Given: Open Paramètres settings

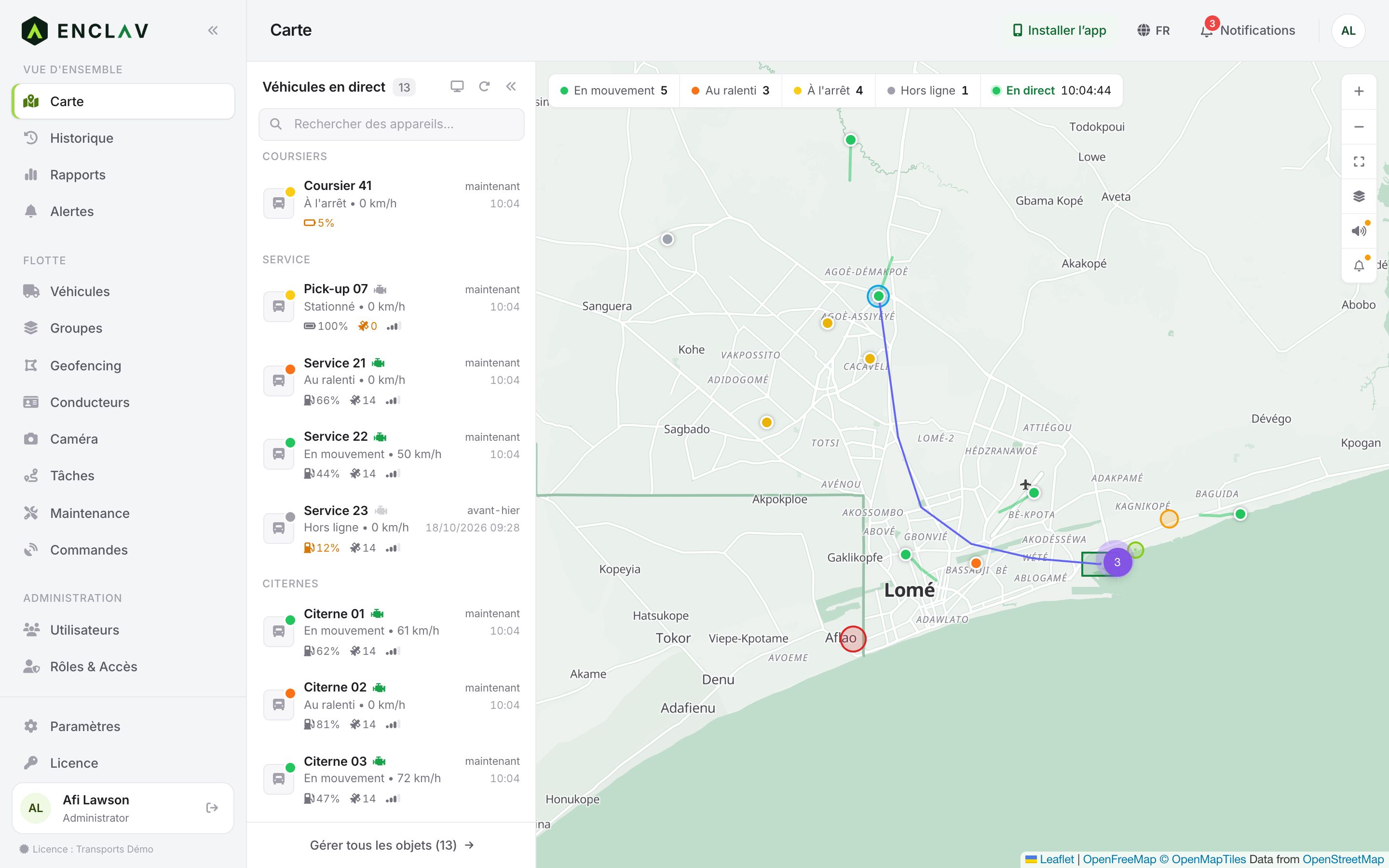Looking at the screenshot, I should pyautogui.click(x=123, y=726).
